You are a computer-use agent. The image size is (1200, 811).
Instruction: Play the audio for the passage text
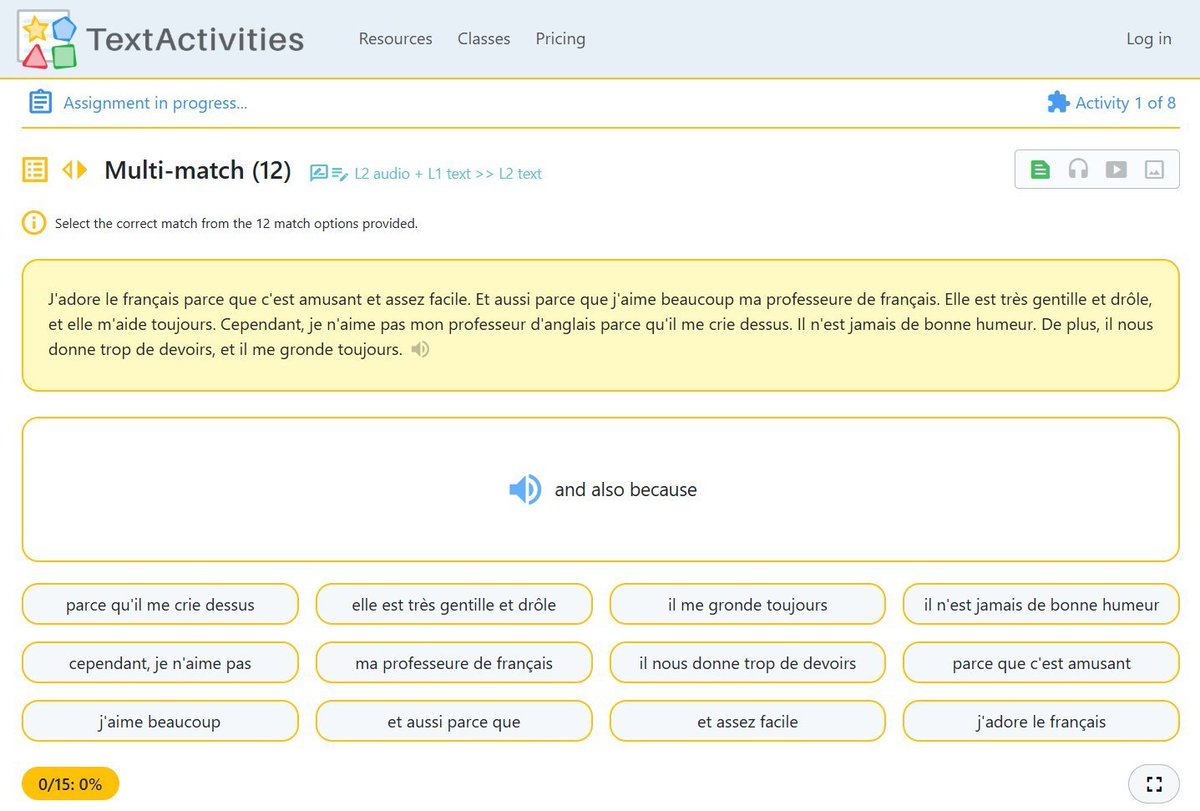[420, 349]
